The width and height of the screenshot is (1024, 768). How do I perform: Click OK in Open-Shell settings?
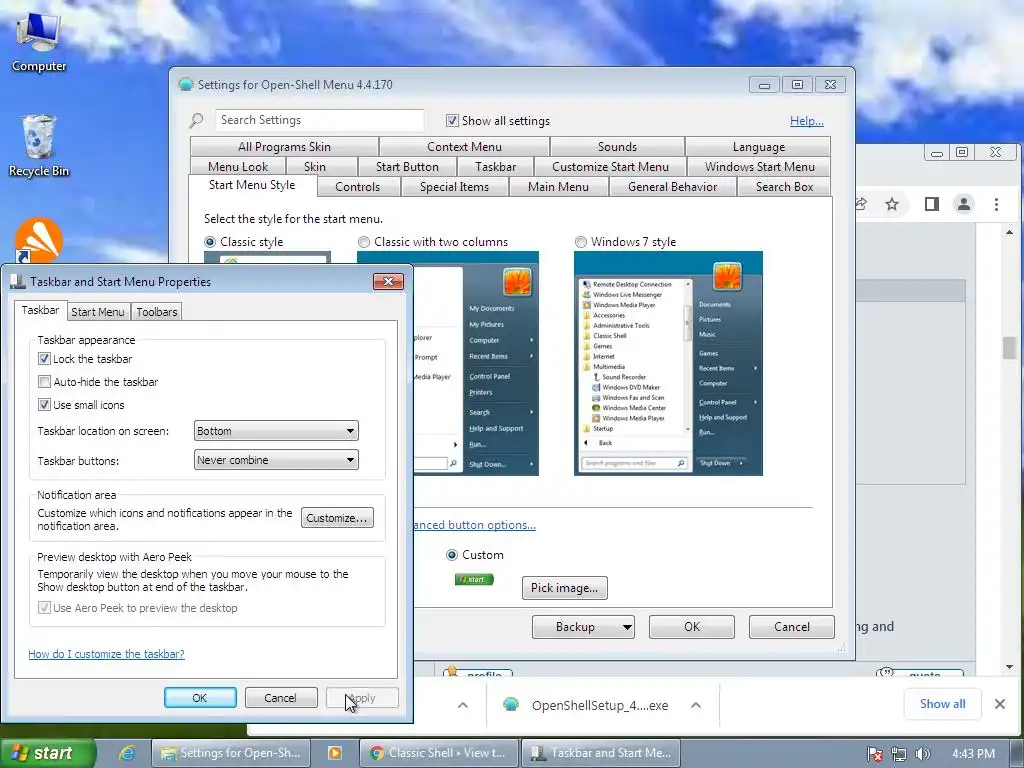pos(692,627)
